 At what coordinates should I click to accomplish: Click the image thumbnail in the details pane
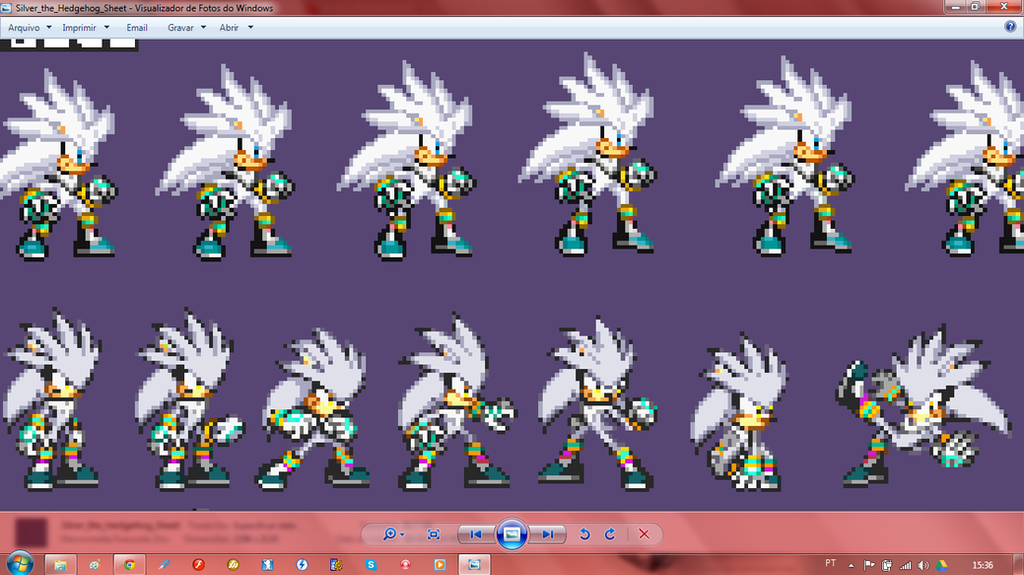(31, 532)
